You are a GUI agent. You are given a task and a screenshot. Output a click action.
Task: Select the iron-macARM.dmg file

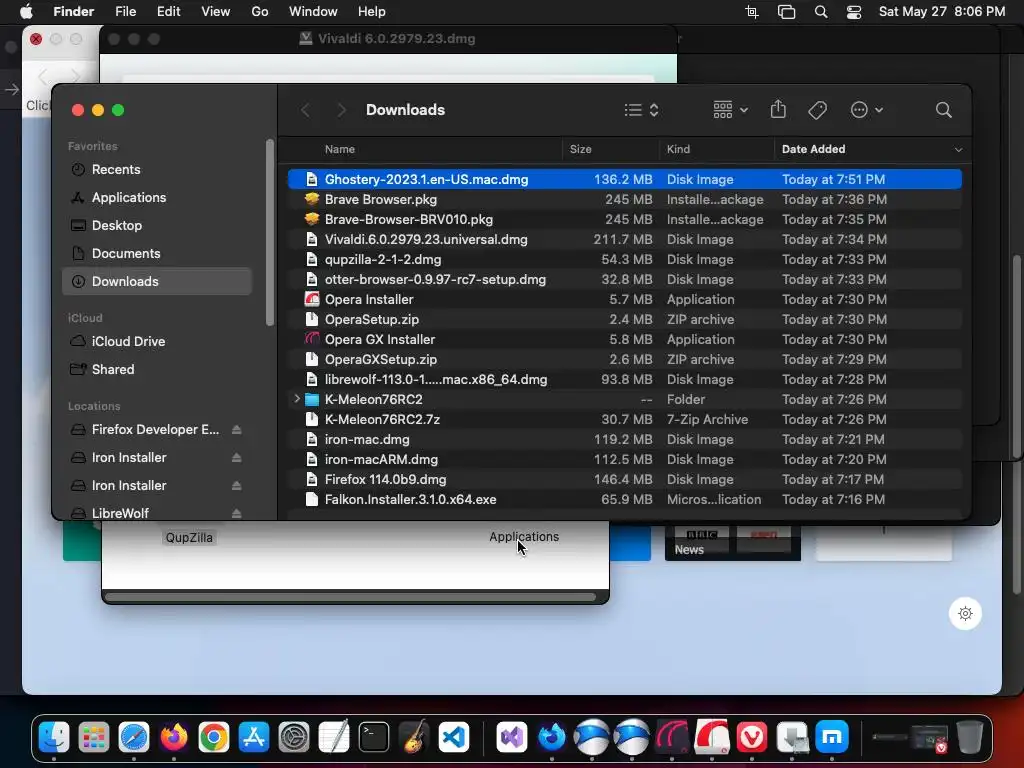click(x=624, y=459)
